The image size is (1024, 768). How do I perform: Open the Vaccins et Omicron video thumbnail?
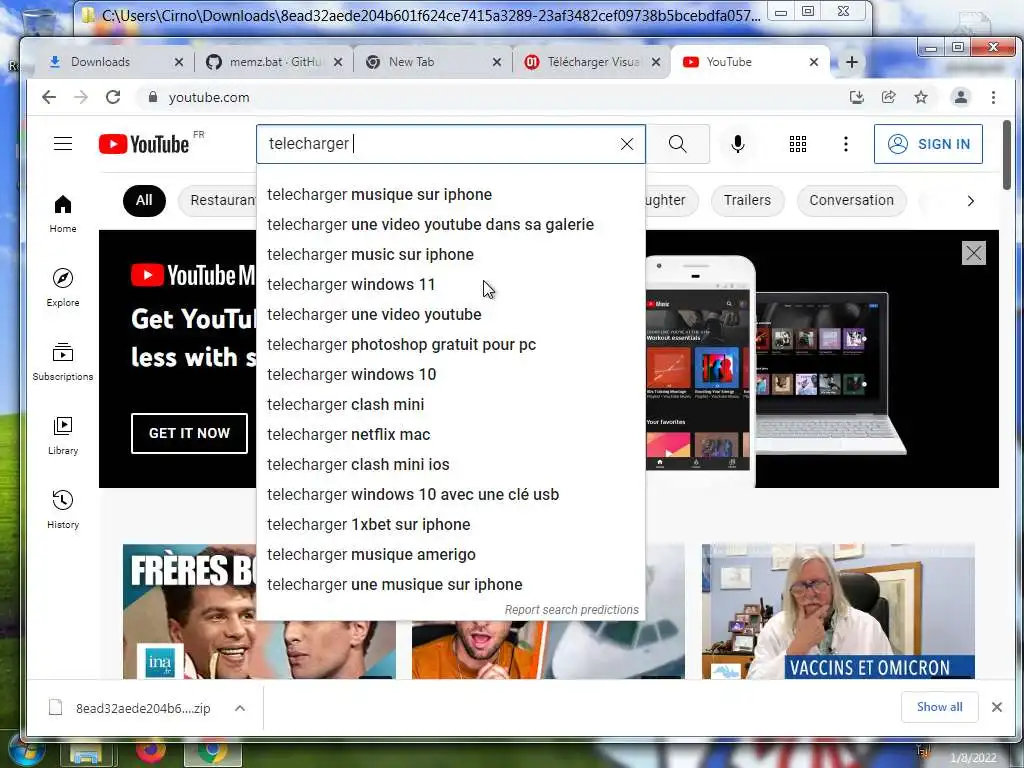coord(838,611)
